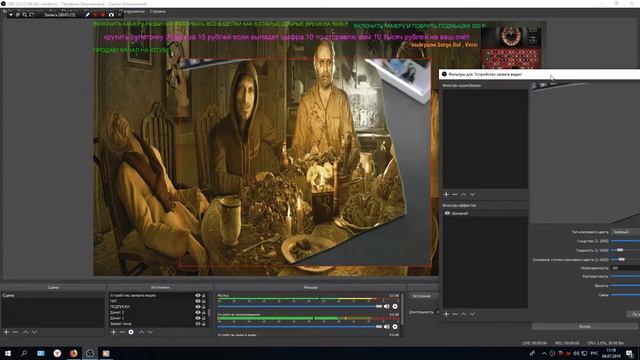Select the ЧАТ source row
The image size is (640, 360).
(x=158, y=301)
